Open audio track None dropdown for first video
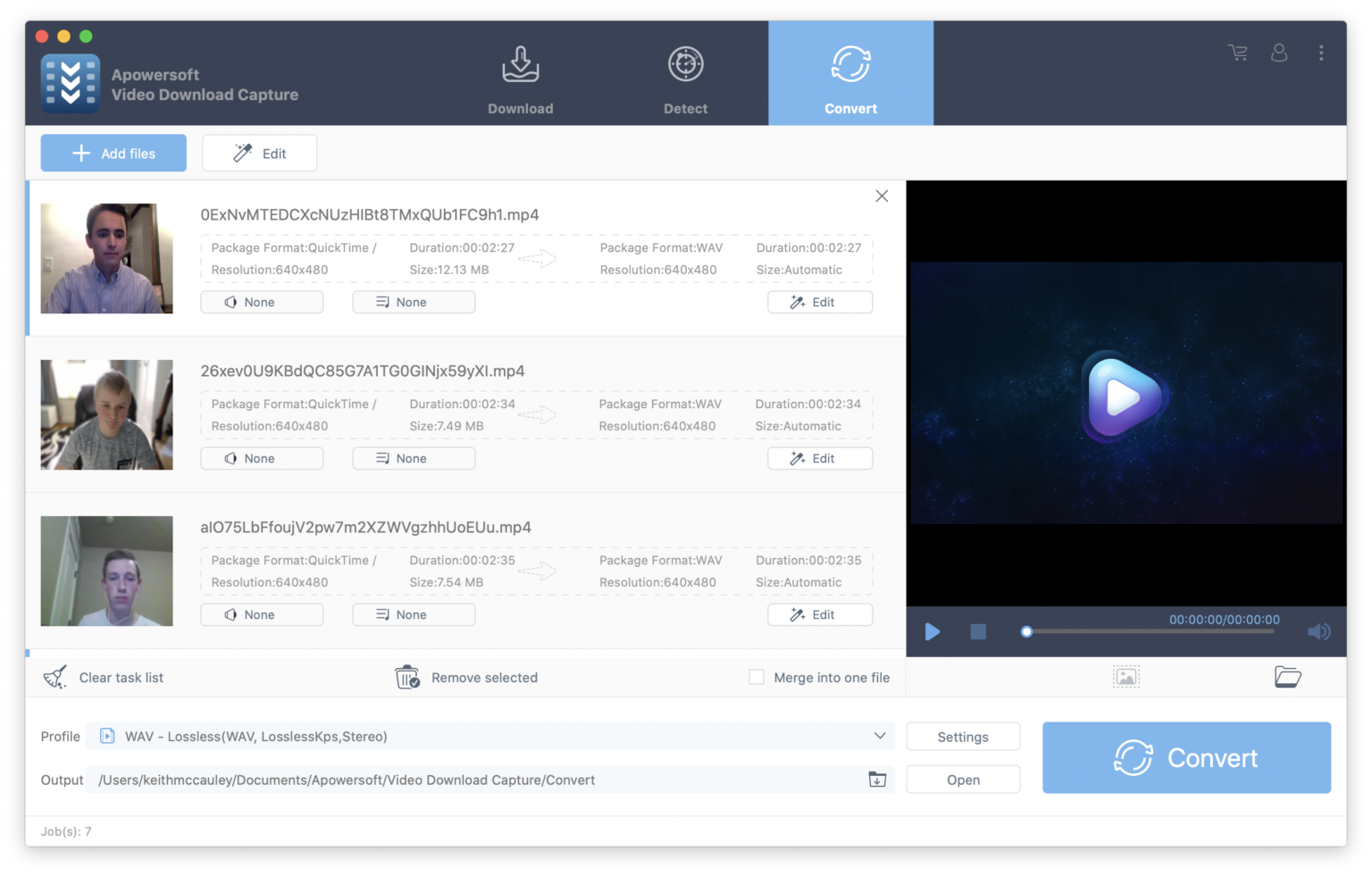The width and height of the screenshot is (1372, 876). click(262, 303)
